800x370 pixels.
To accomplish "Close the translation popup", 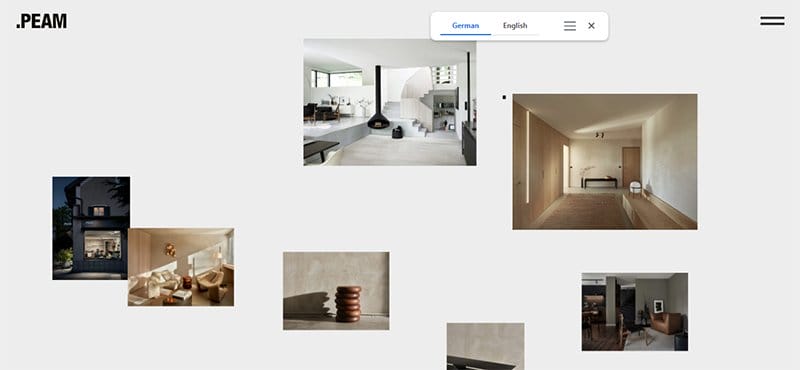I will 591,26.
